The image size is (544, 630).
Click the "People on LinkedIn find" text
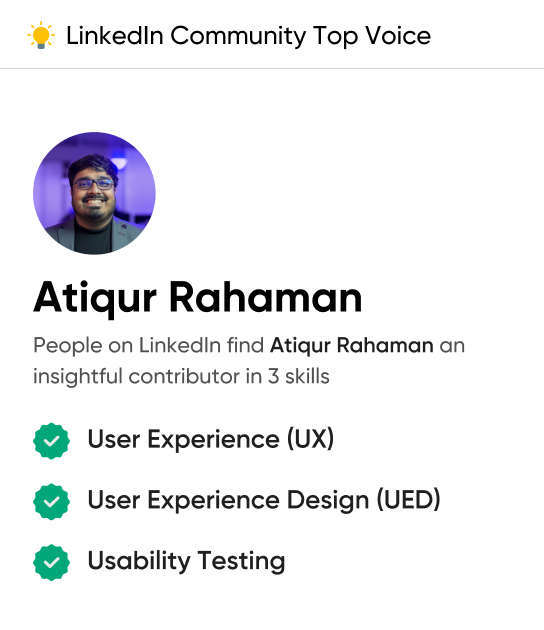[149, 346]
